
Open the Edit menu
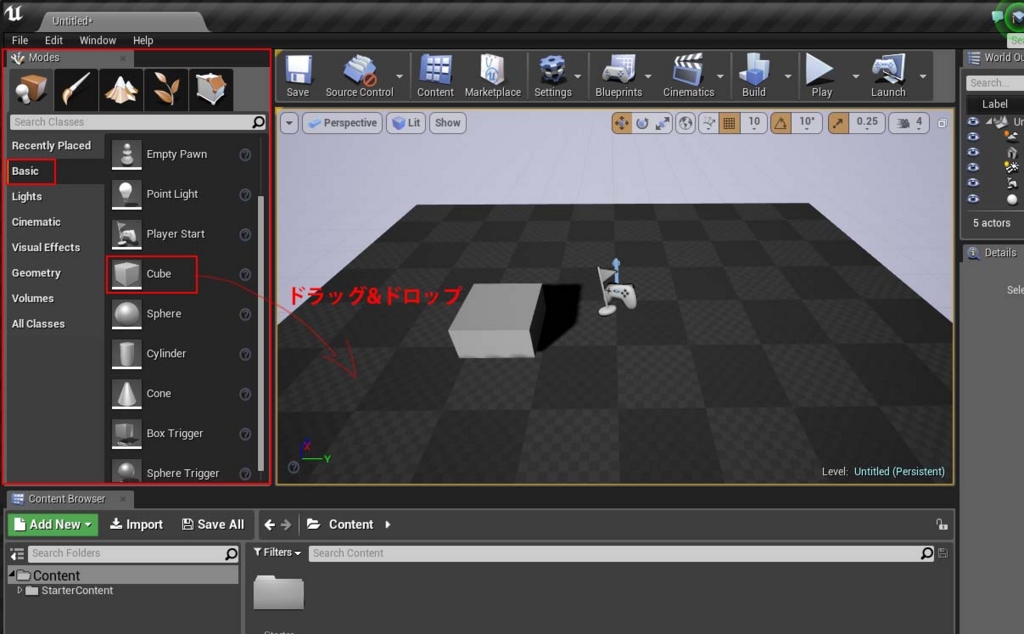click(54, 40)
